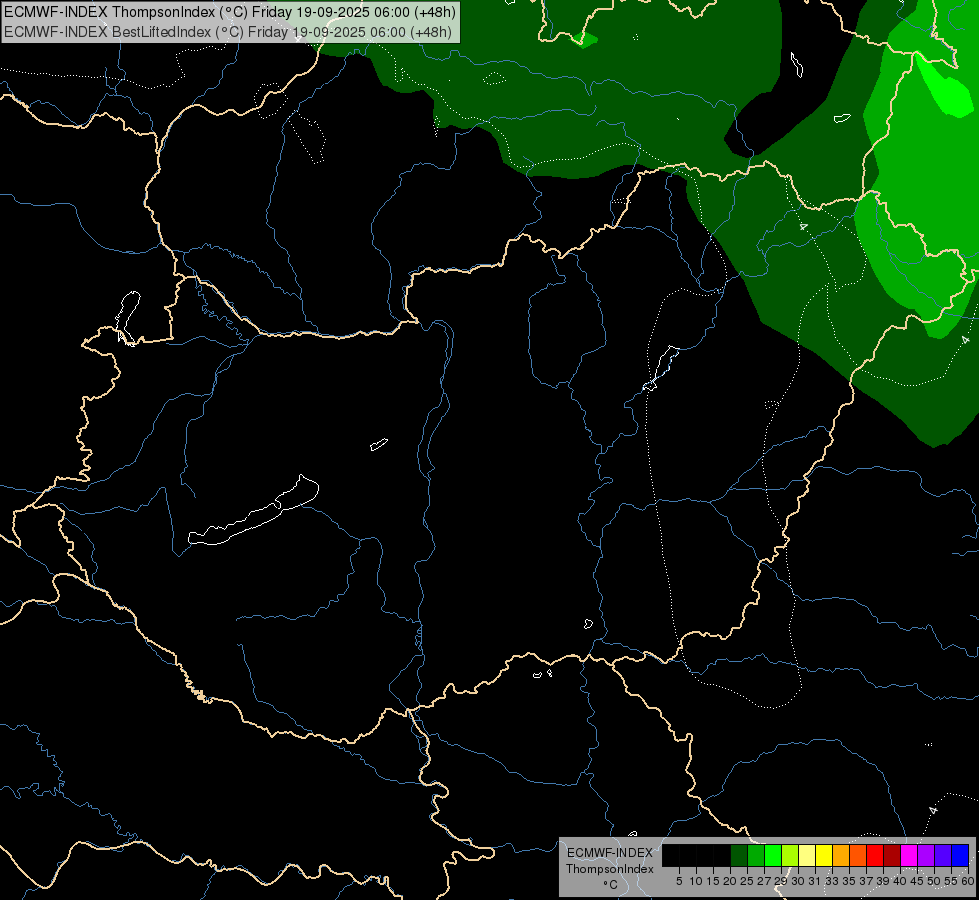Viewport: 979px width, 900px height.
Task: Select the medium green 25–27 legend swatch
Action: 756,855
